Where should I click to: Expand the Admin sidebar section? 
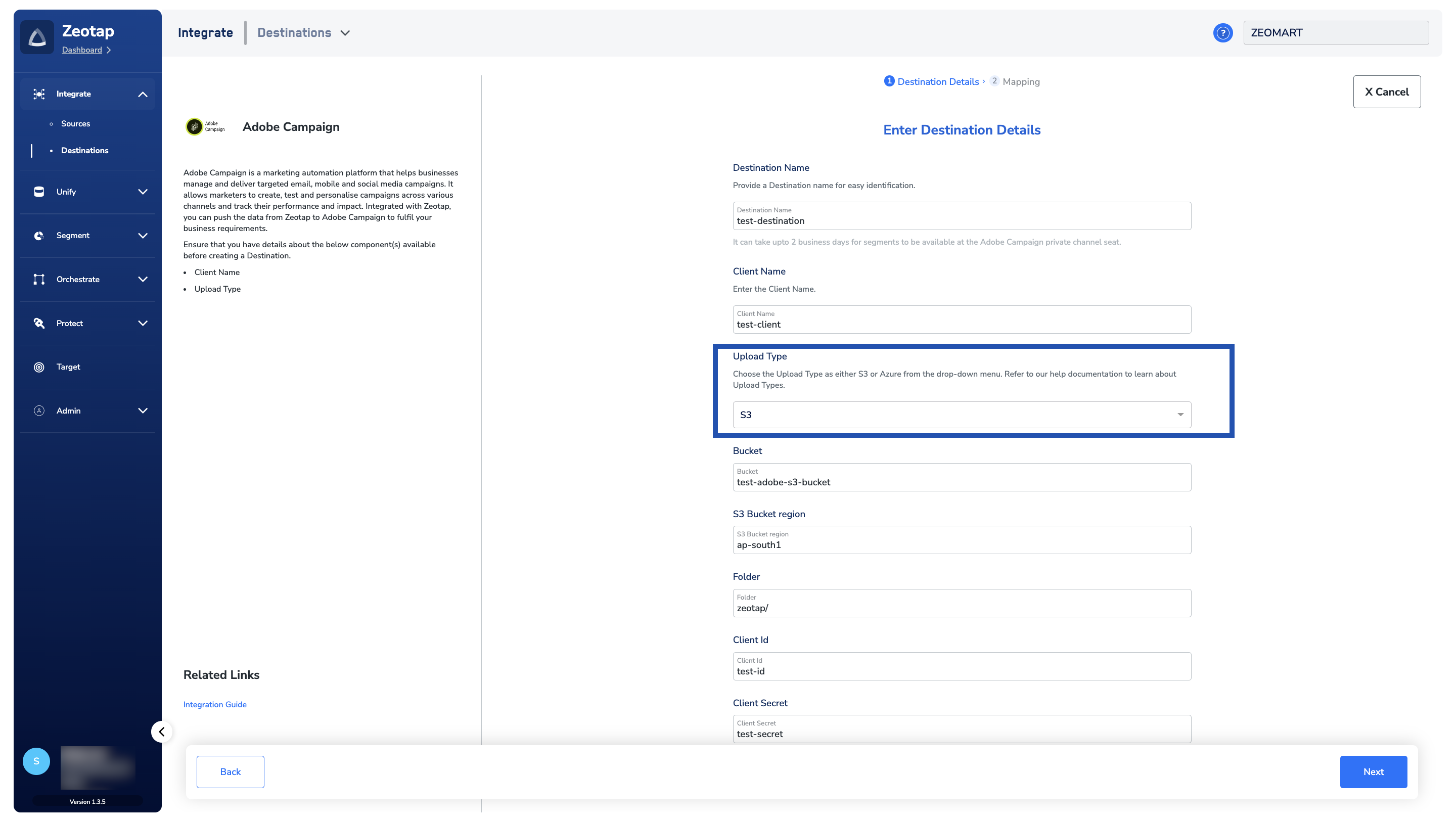pyautogui.click(x=143, y=411)
